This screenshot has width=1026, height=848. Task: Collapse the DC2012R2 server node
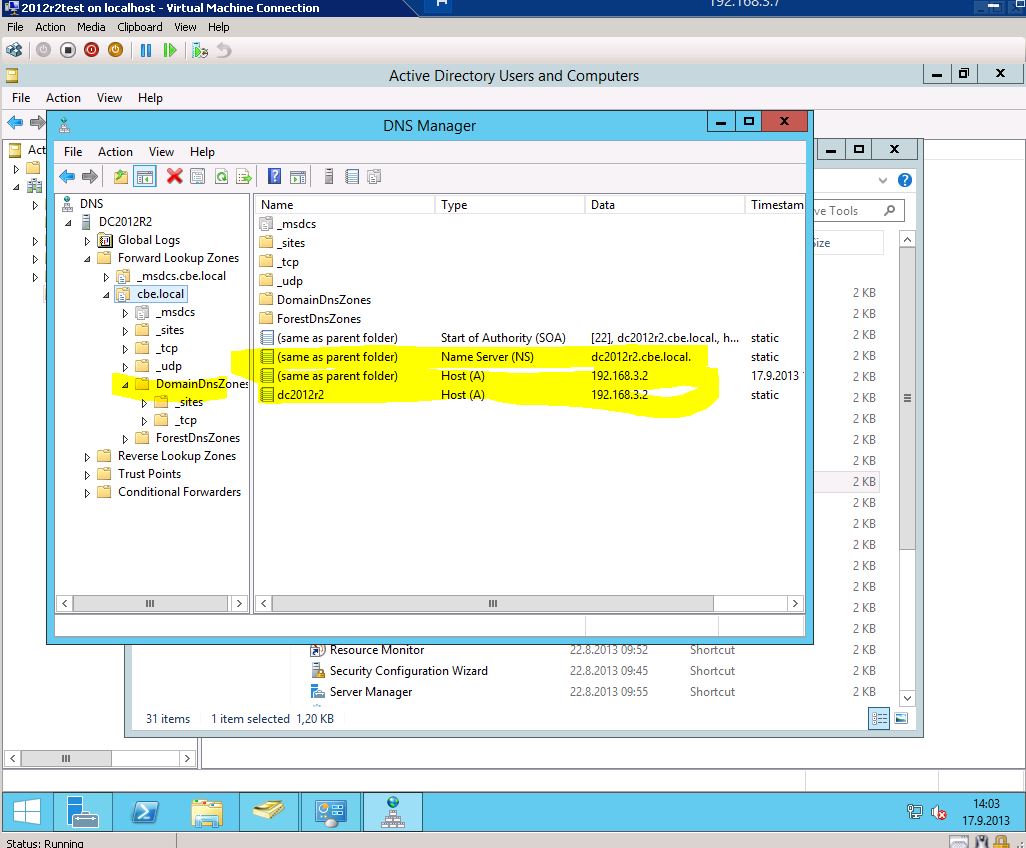tap(68, 222)
